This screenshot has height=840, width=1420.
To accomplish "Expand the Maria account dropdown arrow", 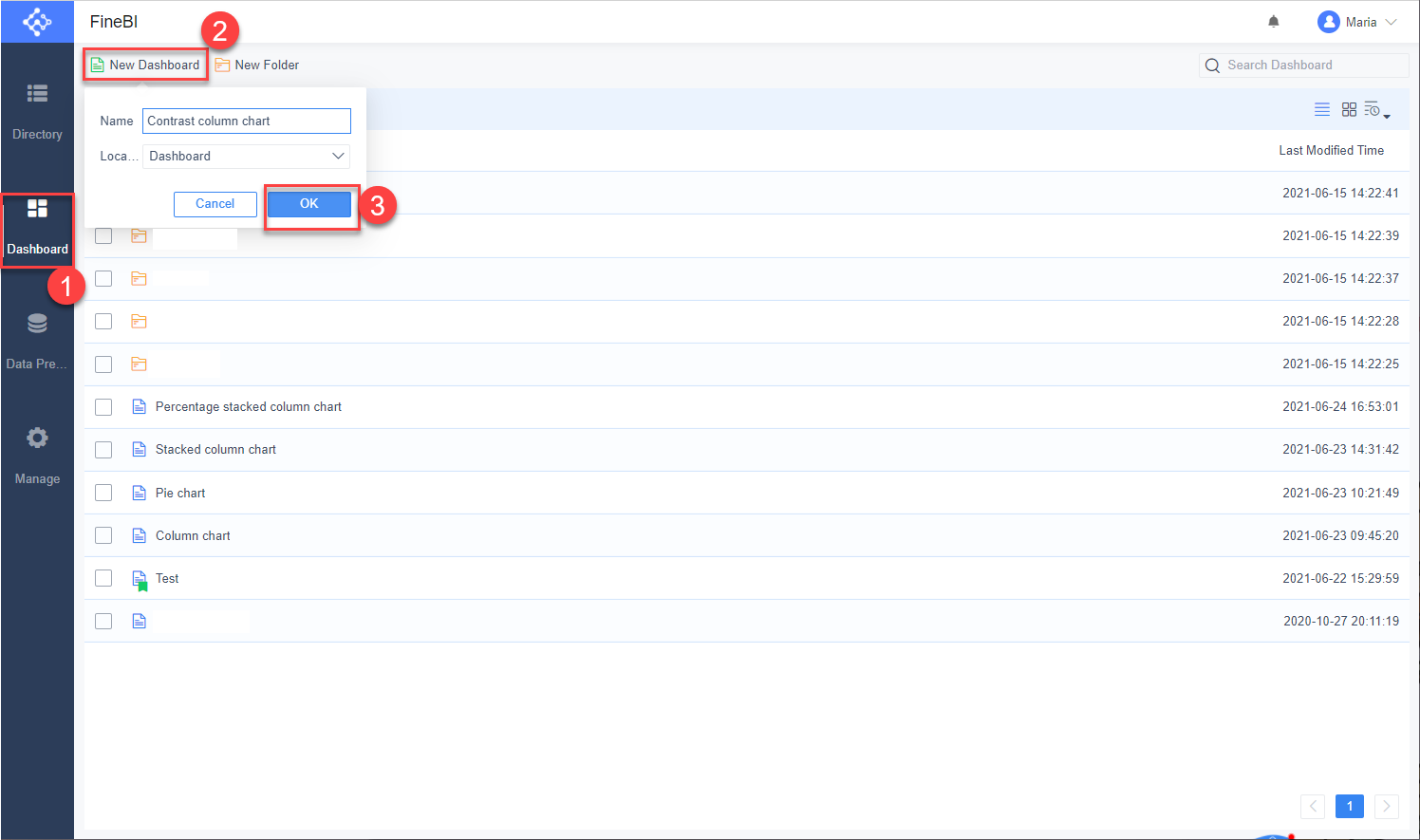I will [x=1391, y=22].
